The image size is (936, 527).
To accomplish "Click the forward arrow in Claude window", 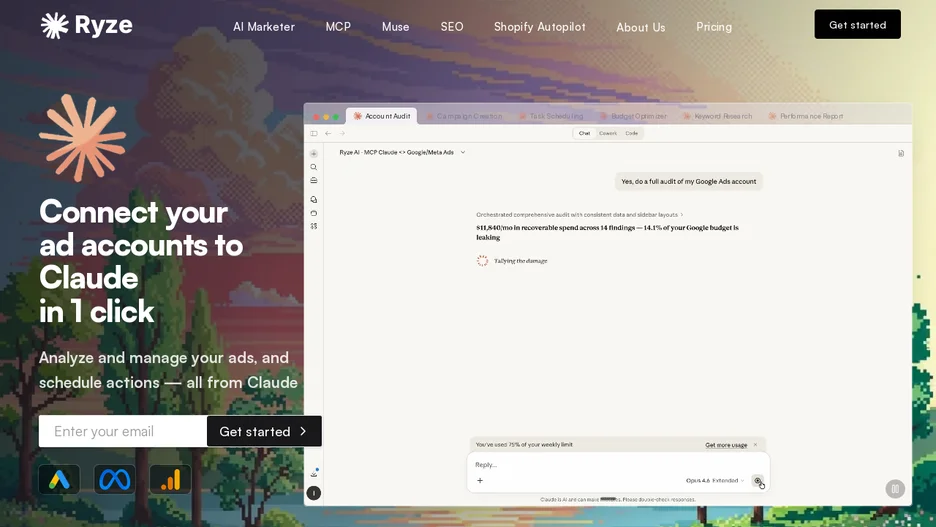I will (342, 133).
